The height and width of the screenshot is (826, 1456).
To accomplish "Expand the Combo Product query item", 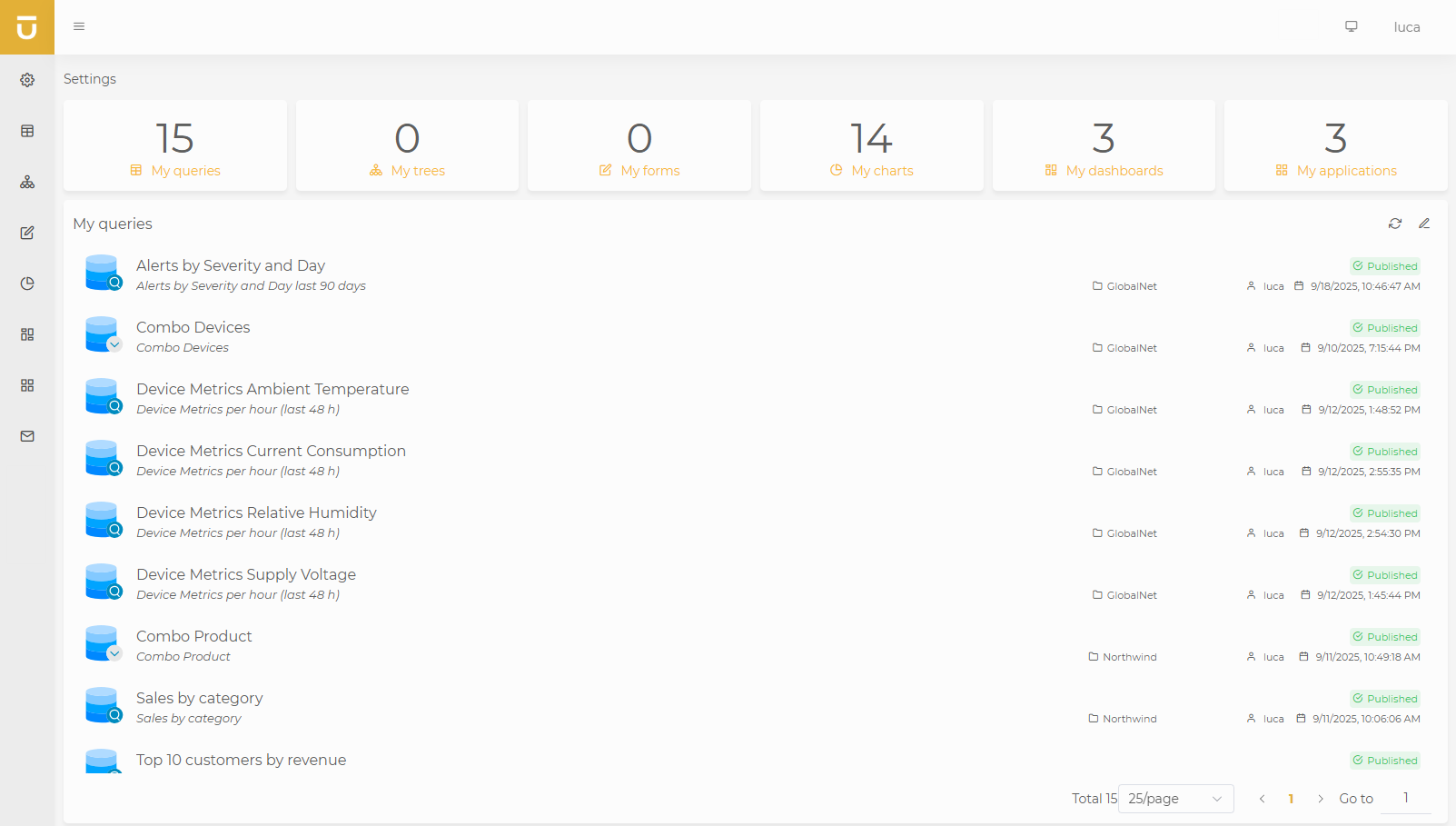I will (114, 653).
